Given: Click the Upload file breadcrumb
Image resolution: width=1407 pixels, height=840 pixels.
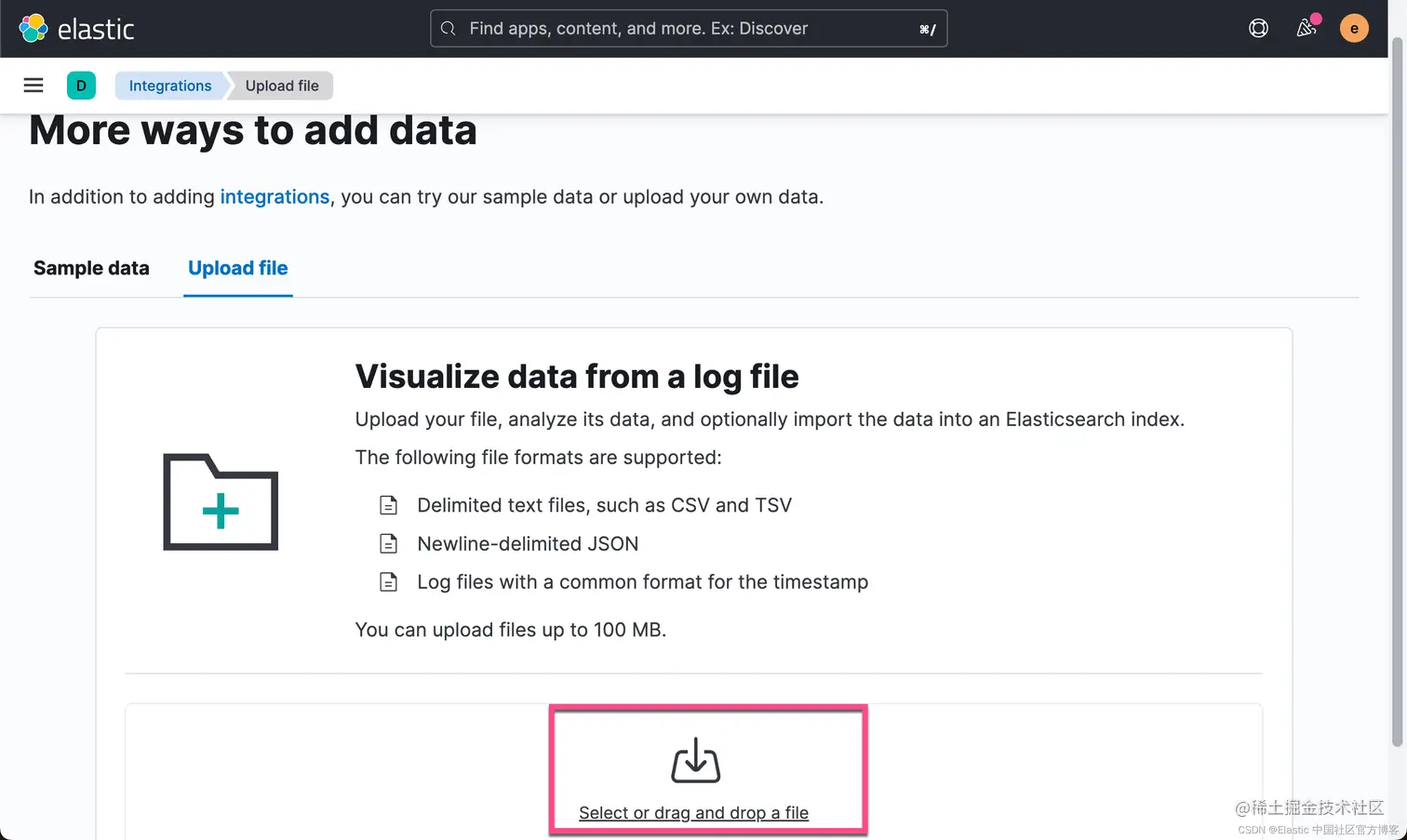Looking at the screenshot, I should point(282,86).
